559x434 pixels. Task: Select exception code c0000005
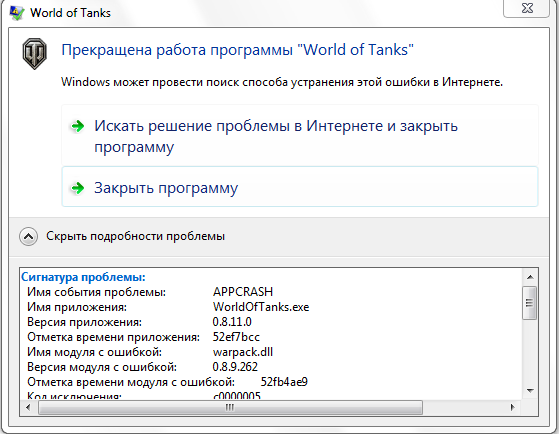coord(237,395)
